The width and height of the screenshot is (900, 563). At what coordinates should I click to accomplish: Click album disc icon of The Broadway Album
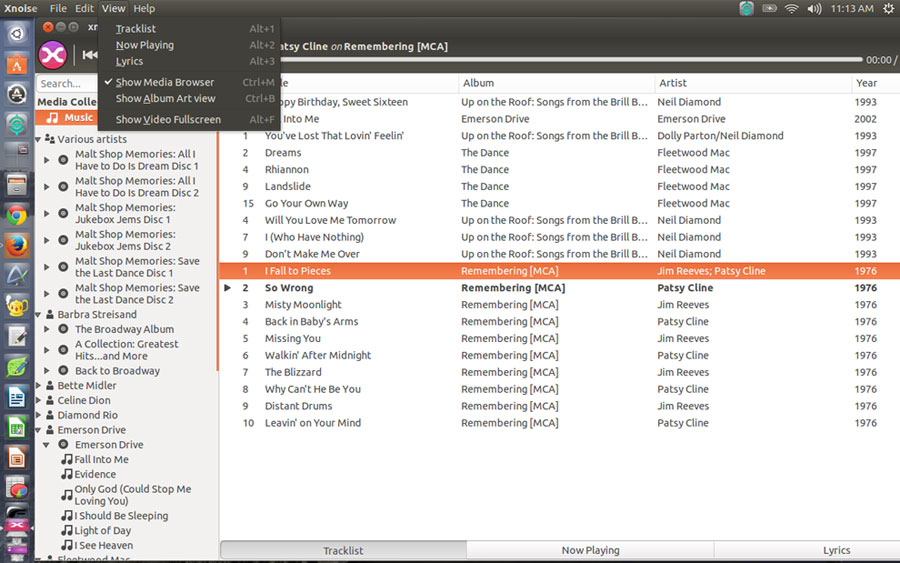tap(63, 329)
